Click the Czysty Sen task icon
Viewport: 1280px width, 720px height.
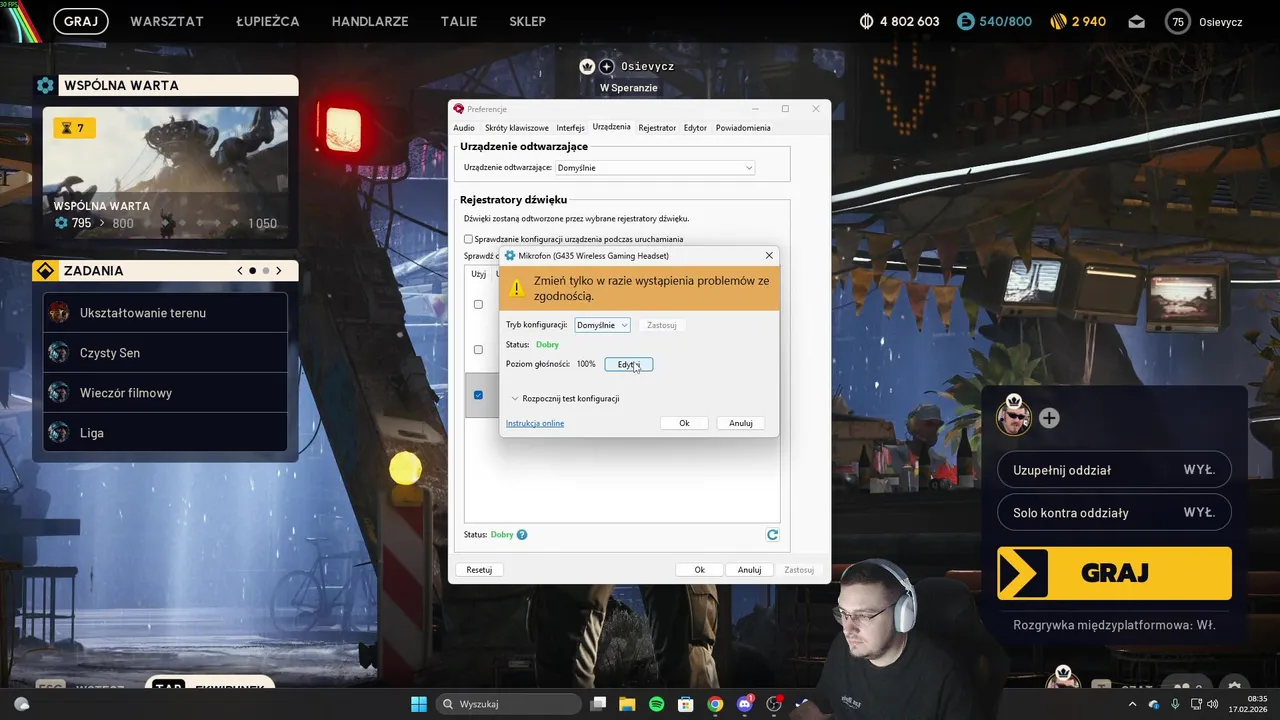point(59,353)
